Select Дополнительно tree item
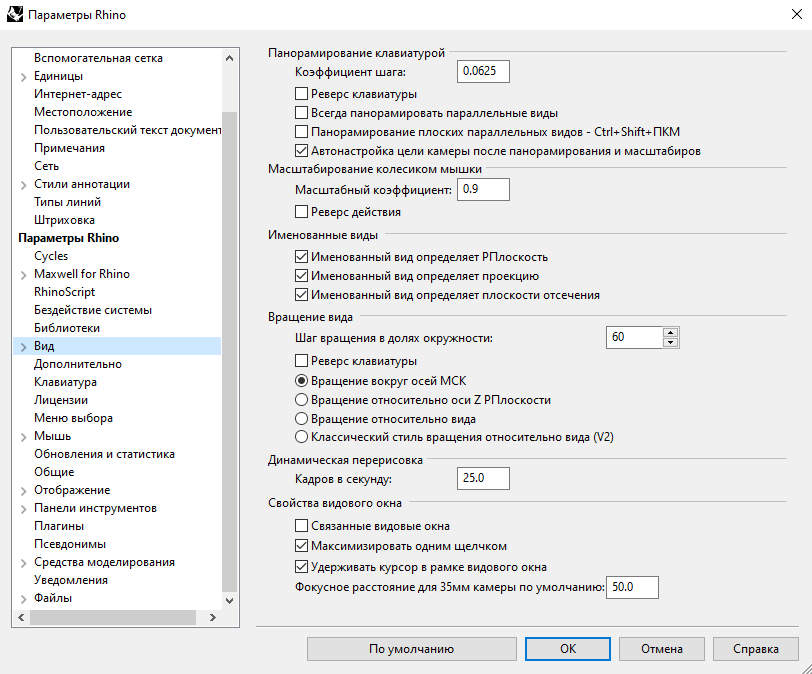The image size is (812, 674). tap(78, 364)
